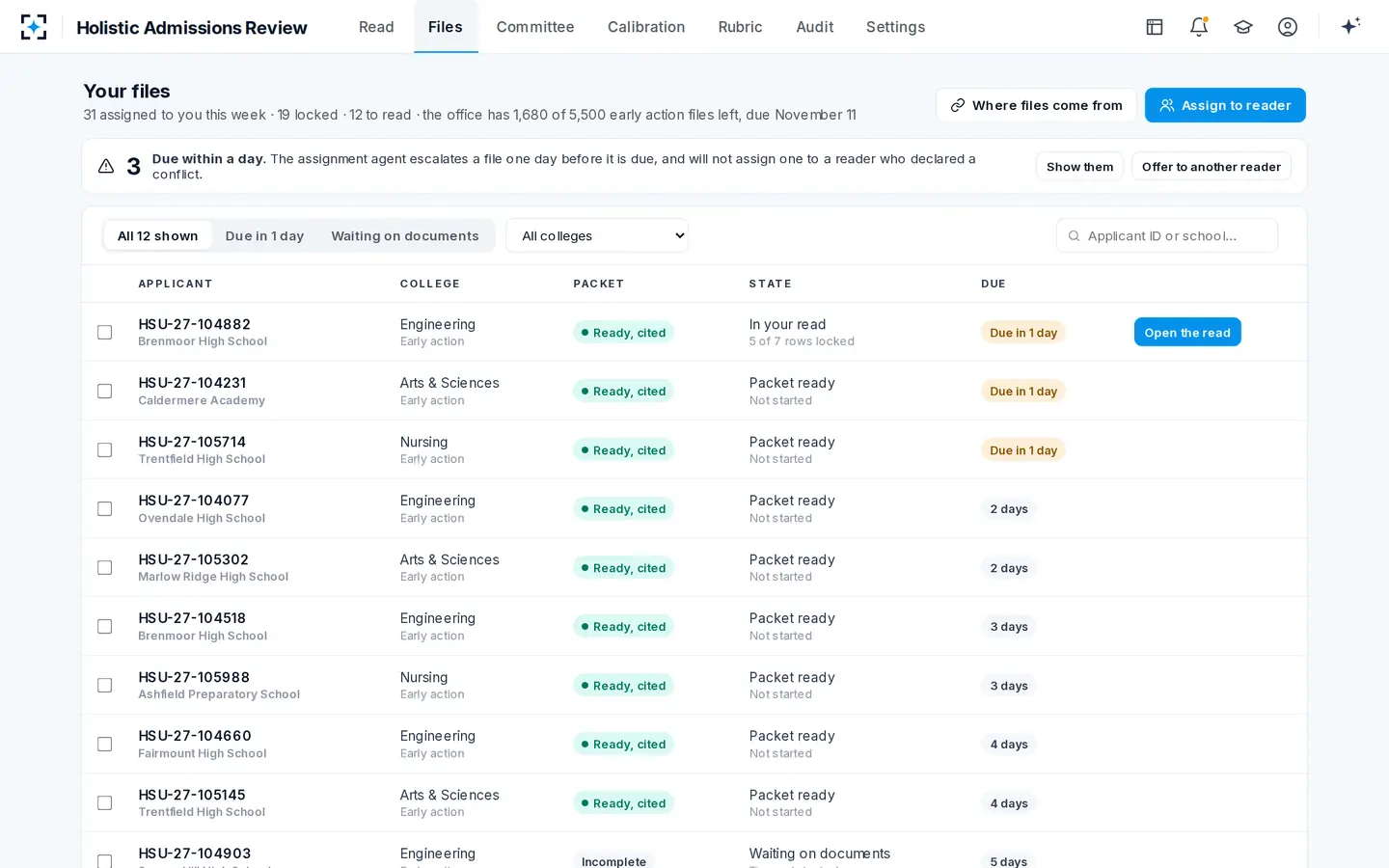The width and height of the screenshot is (1389, 868).
Task: Click Where files come from link button
Action: coord(1036,105)
